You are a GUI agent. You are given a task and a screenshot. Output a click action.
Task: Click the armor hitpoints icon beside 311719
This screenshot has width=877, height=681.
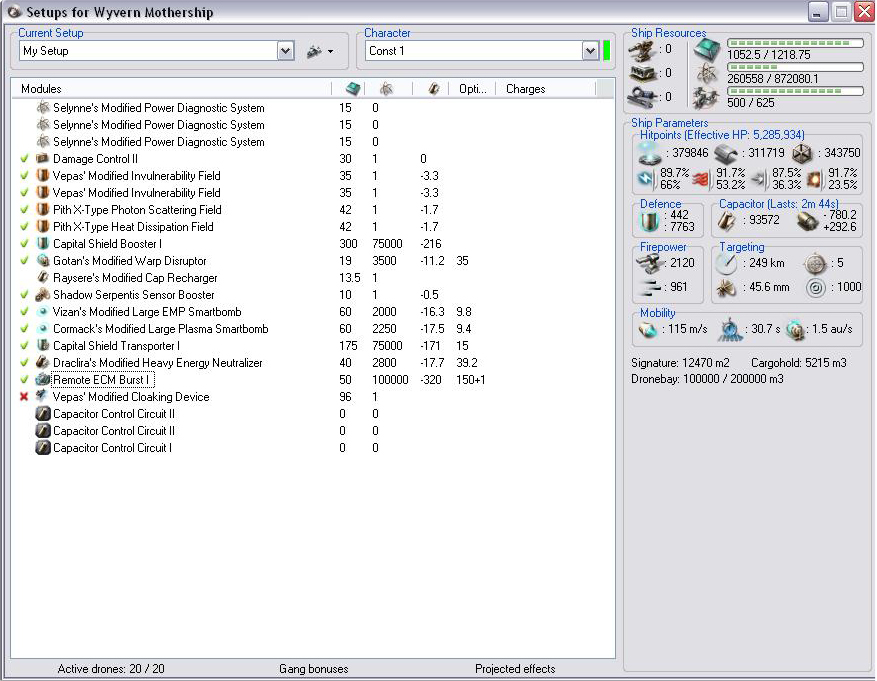pyautogui.click(x=725, y=153)
